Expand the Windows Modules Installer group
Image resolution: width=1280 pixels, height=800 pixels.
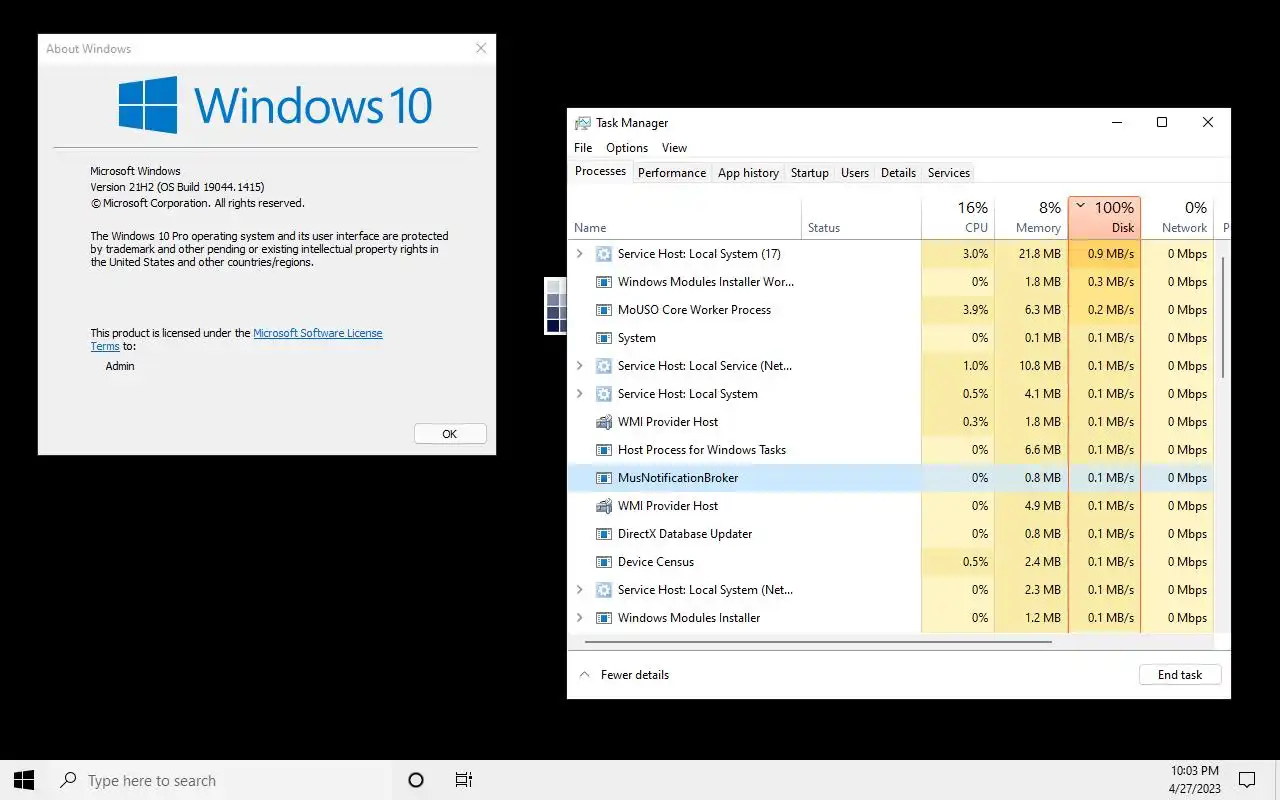click(x=580, y=618)
